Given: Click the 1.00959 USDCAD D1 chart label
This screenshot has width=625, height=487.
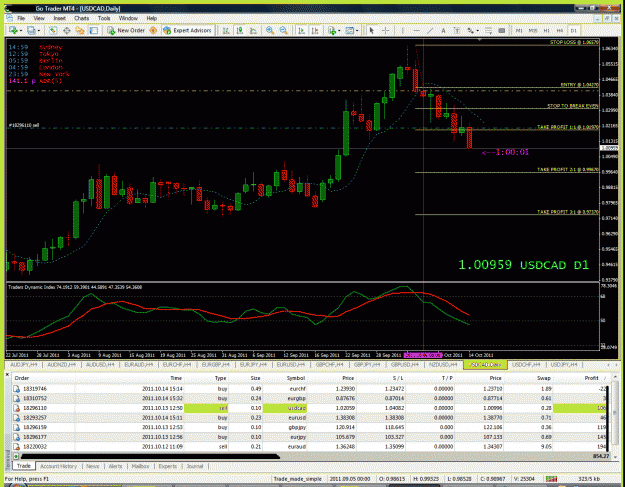Looking at the screenshot, I should pyautogui.click(x=523, y=265).
